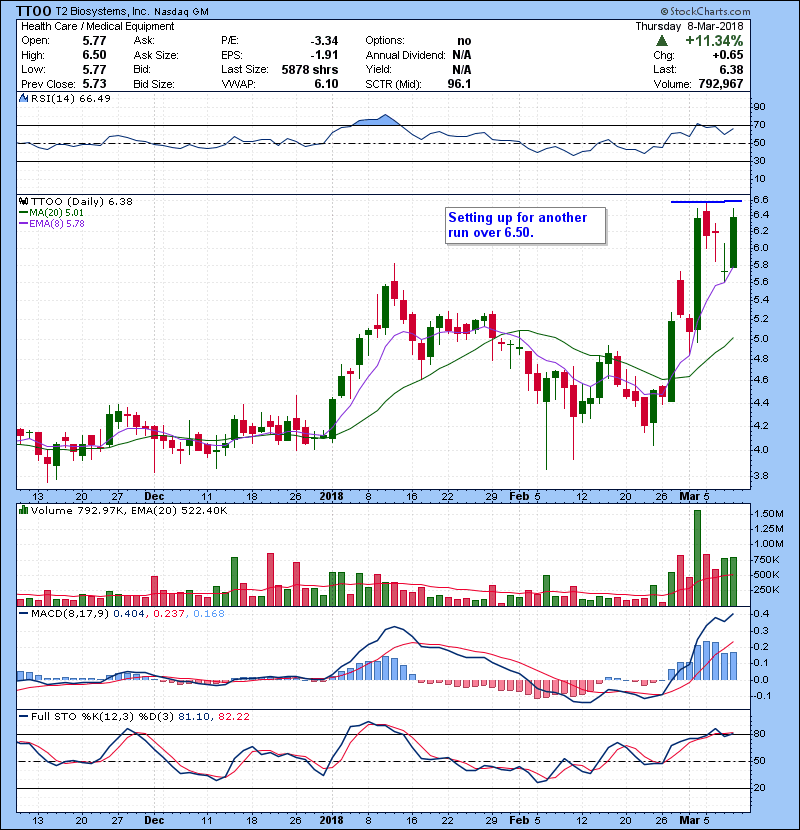Click the RSI indicator icon
The image size is (800, 830).
pyautogui.click(x=23, y=98)
